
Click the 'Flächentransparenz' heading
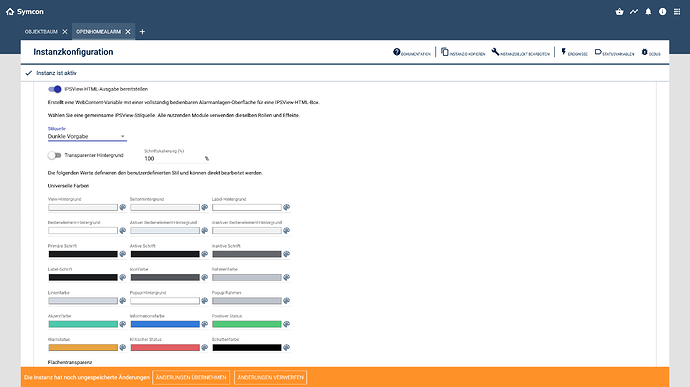tap(70, 362)
